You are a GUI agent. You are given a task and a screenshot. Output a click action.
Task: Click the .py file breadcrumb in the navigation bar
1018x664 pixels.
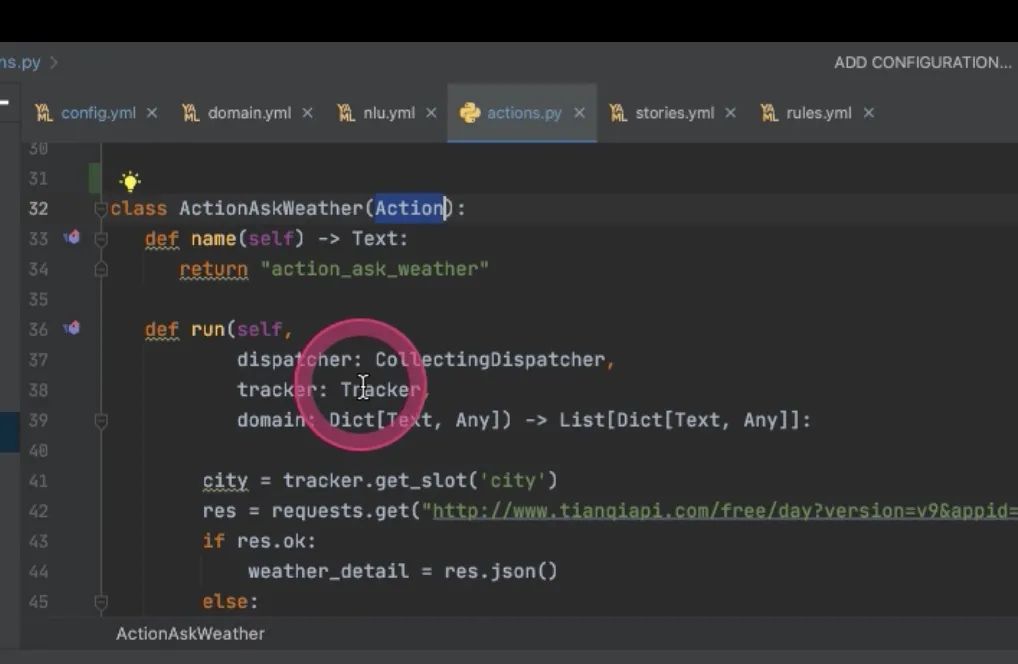click(x=20, y=62)
